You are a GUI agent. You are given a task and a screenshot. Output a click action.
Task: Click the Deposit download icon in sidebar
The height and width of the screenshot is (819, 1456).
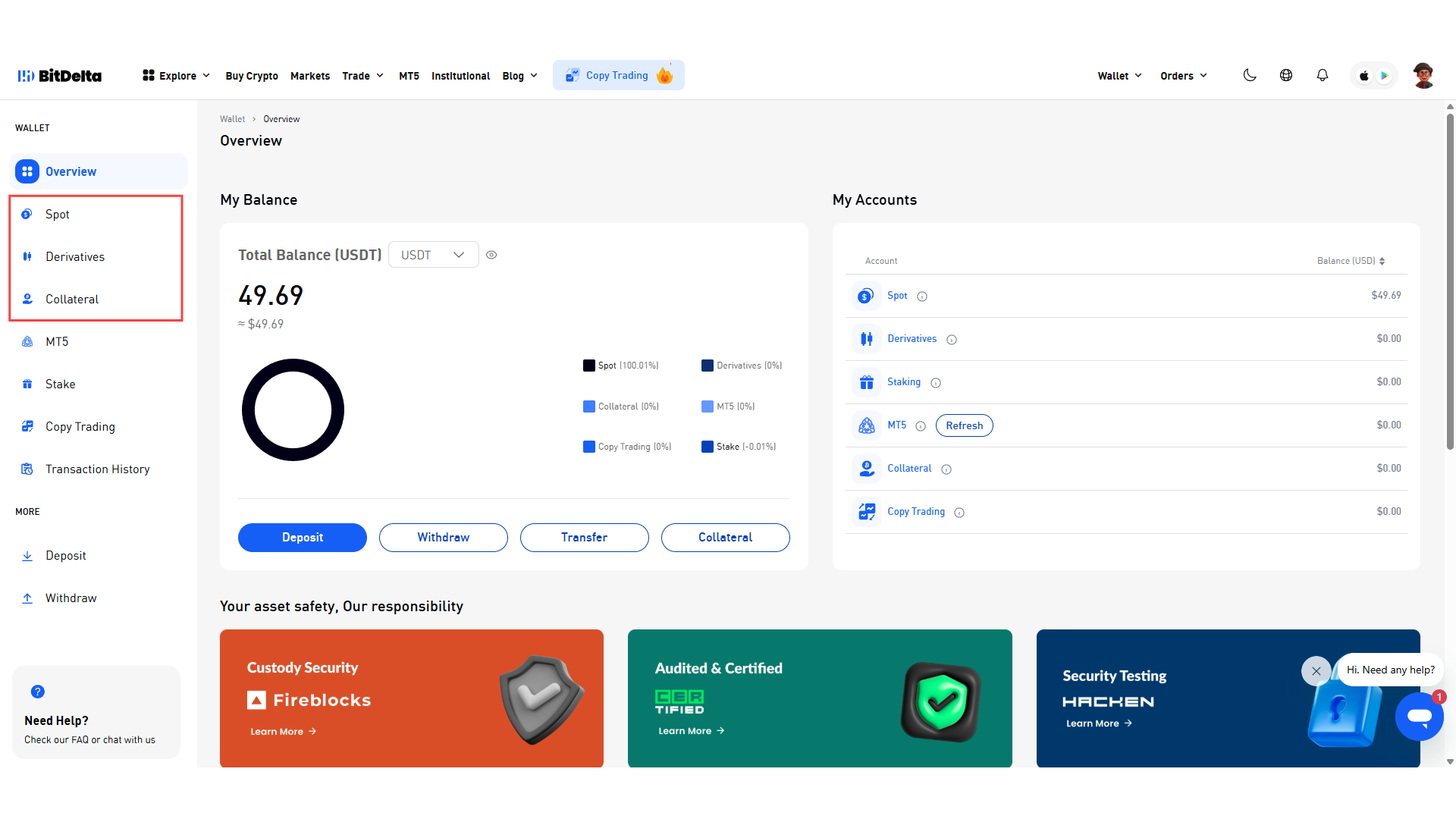(x=27, y=556)
